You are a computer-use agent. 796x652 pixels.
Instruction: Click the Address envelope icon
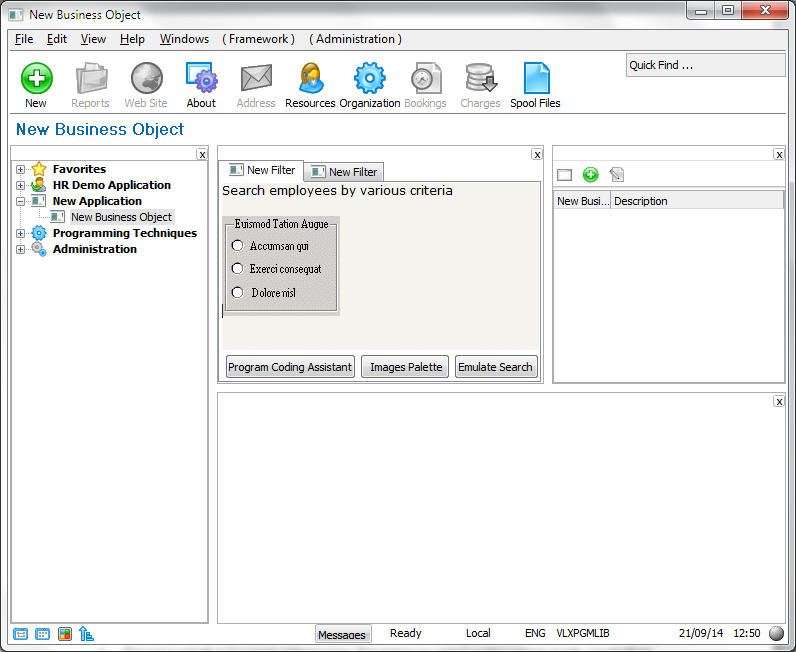click(256, 79)
